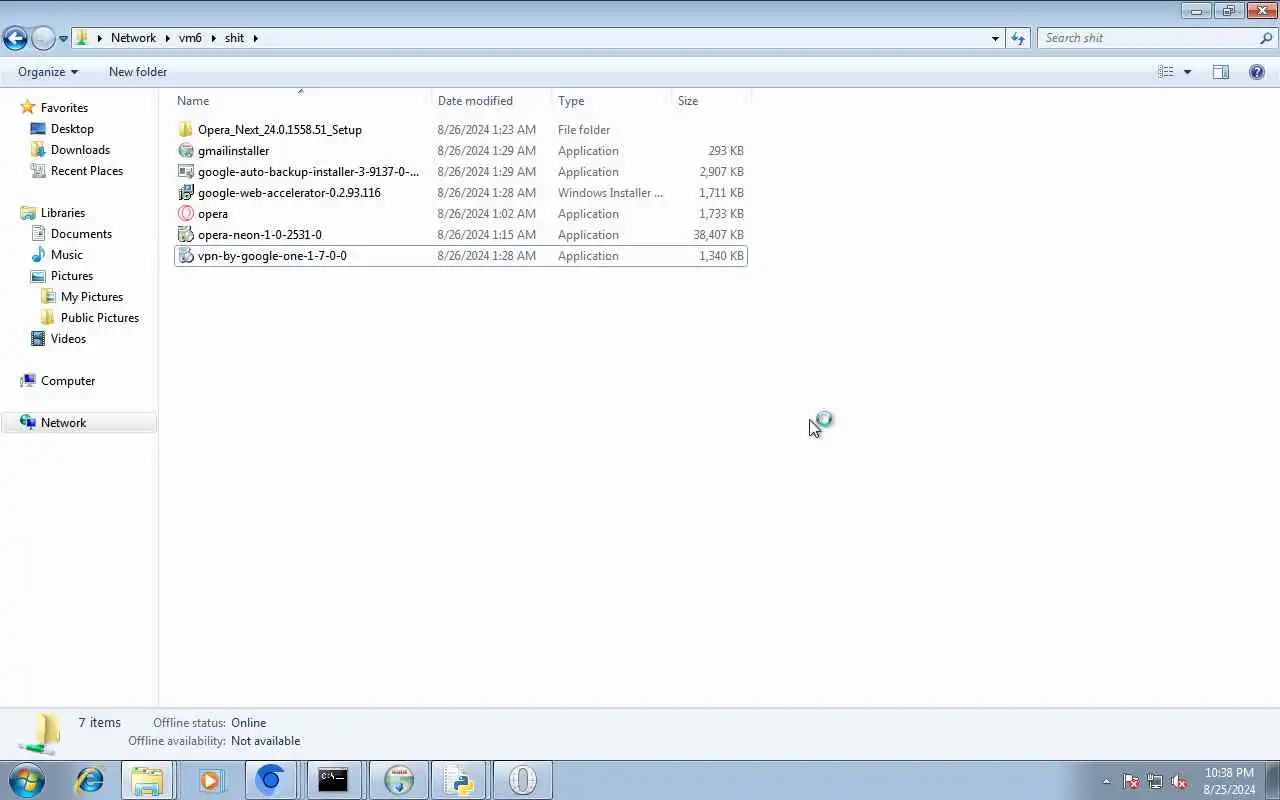Open the view options dropdown arrow

[x=1187, y=72]
